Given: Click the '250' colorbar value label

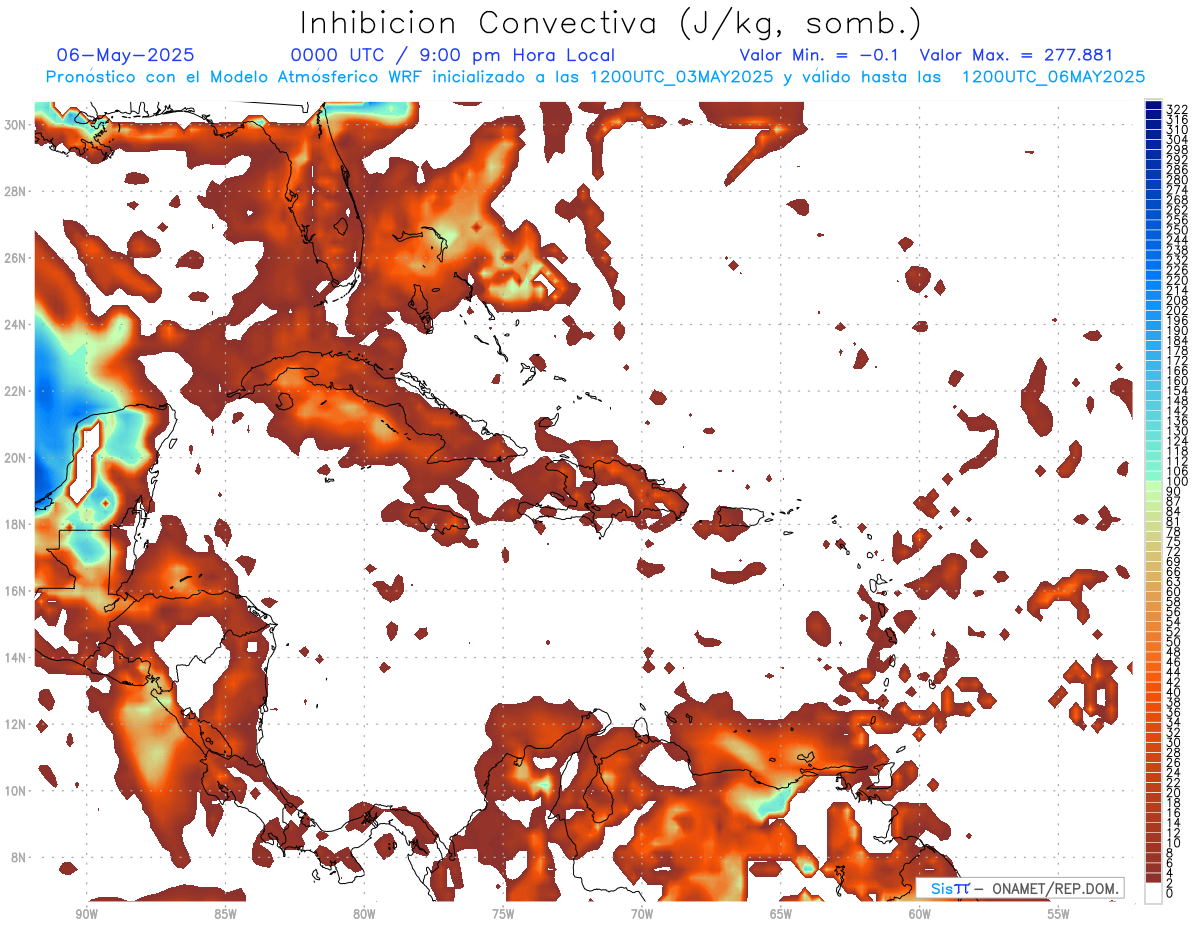Looking at the screenshot, I should click(x=1177, y=230).
